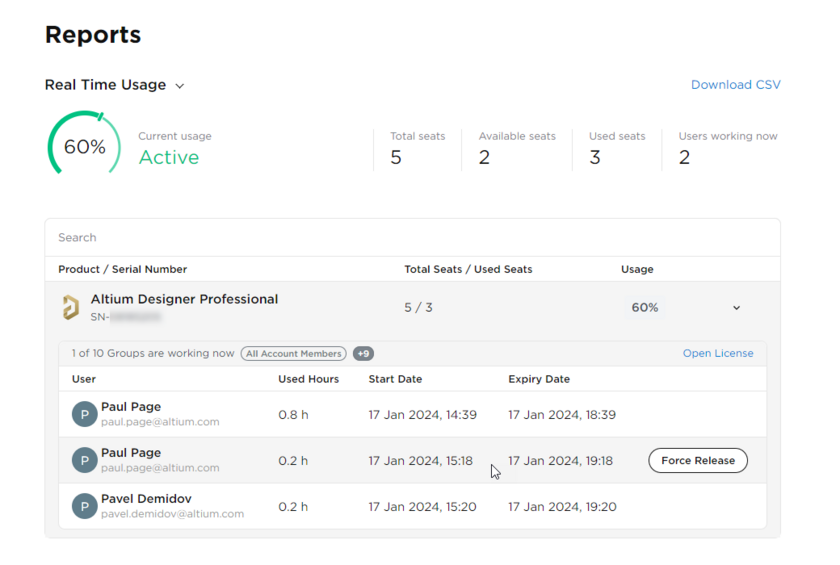Click Paul Page avatar in 14:39 row
Screen dimensions: 840x565
(x=85, y=415)
